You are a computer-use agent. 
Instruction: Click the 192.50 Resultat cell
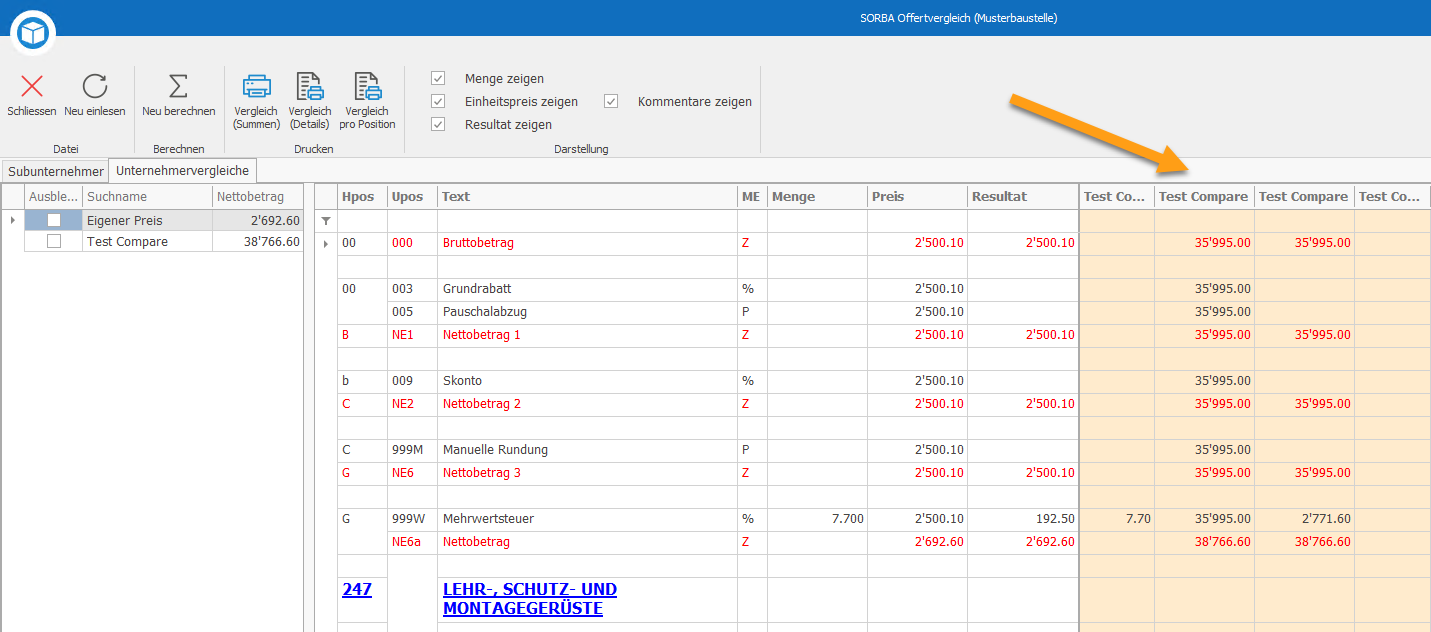coord(1022,519)
